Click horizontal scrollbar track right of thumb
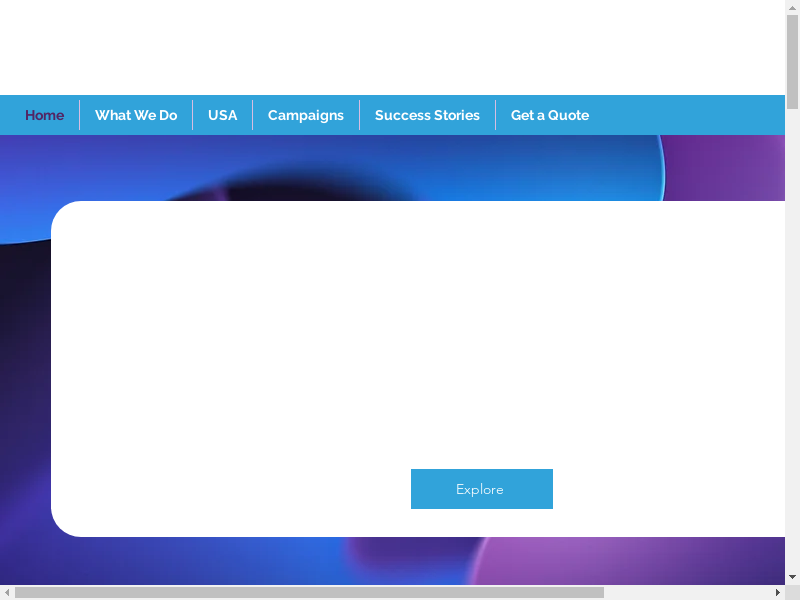Image resolution: width=800 pixels, height=600 pixels. [x=688, y=592]
